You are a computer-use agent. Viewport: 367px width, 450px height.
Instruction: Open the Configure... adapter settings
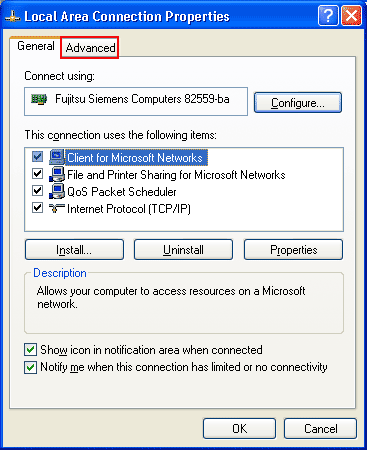pyautogui.click(x=298, y=103)
